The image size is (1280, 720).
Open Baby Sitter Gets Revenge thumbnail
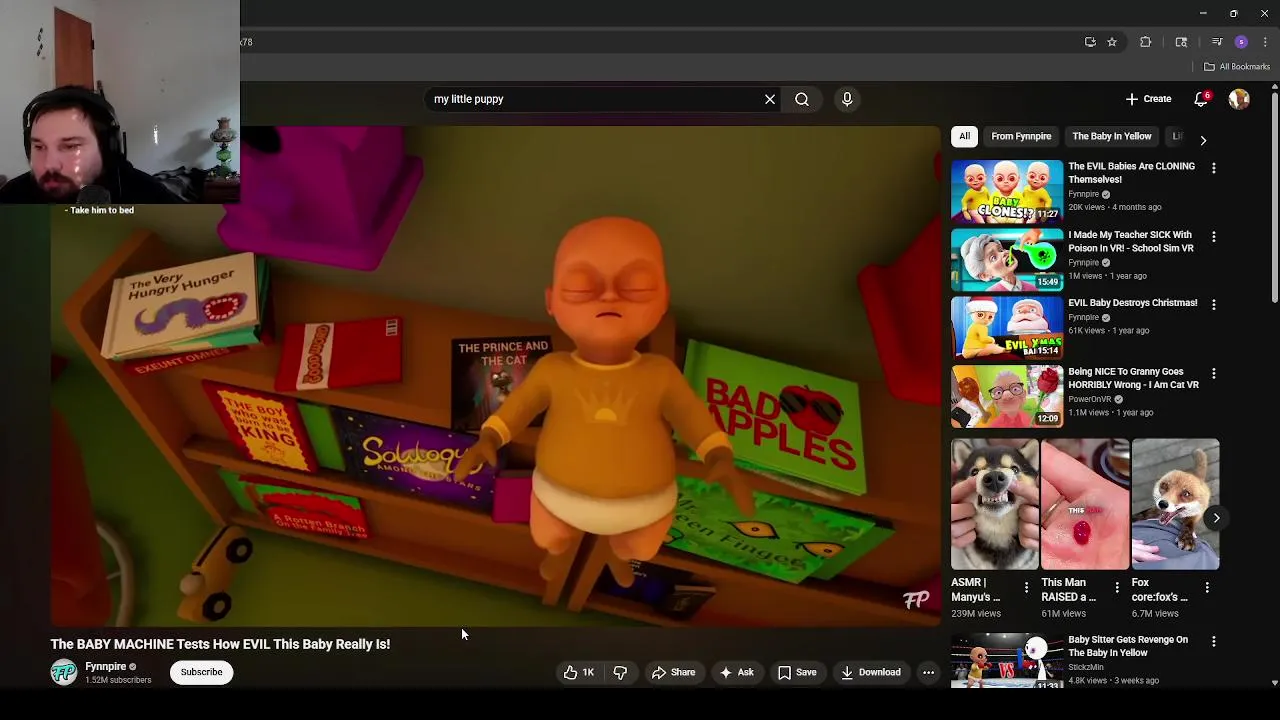point(1007,661)
